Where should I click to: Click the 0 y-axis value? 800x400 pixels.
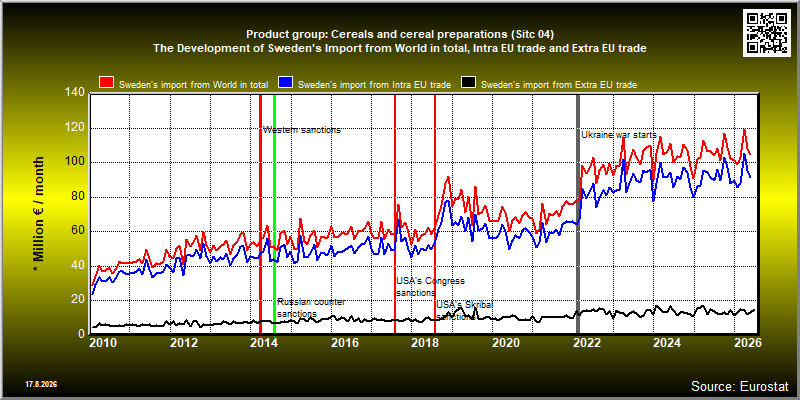(81, 335)
